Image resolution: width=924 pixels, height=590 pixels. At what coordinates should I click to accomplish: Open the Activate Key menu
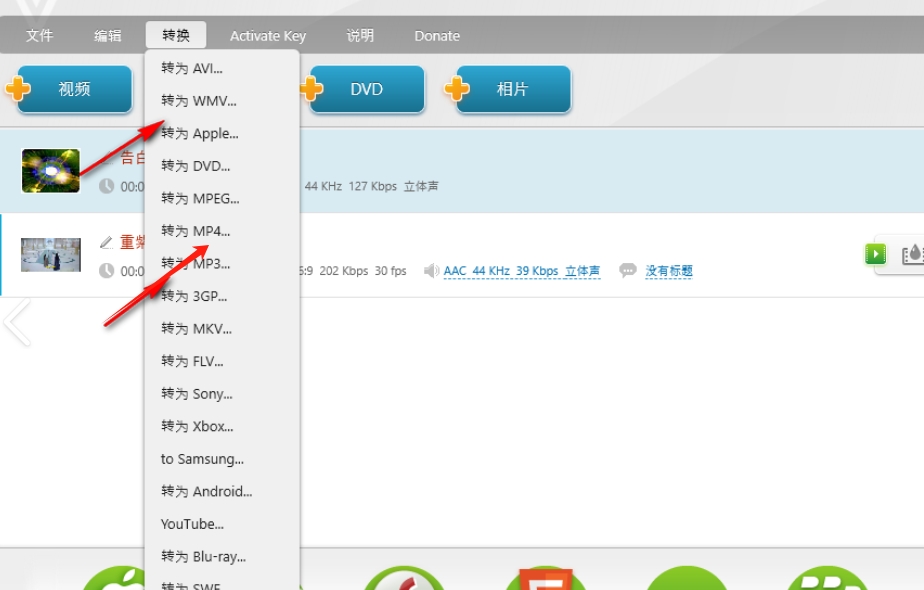pos(268,36)
